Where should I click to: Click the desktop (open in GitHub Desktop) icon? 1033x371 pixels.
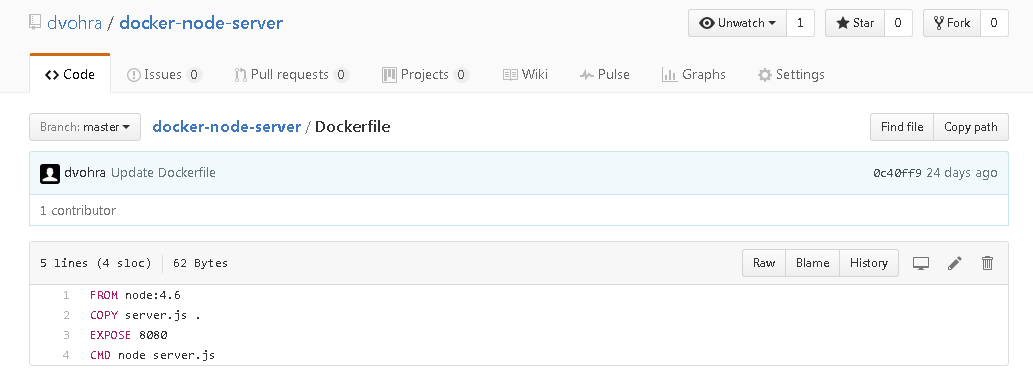920,263
